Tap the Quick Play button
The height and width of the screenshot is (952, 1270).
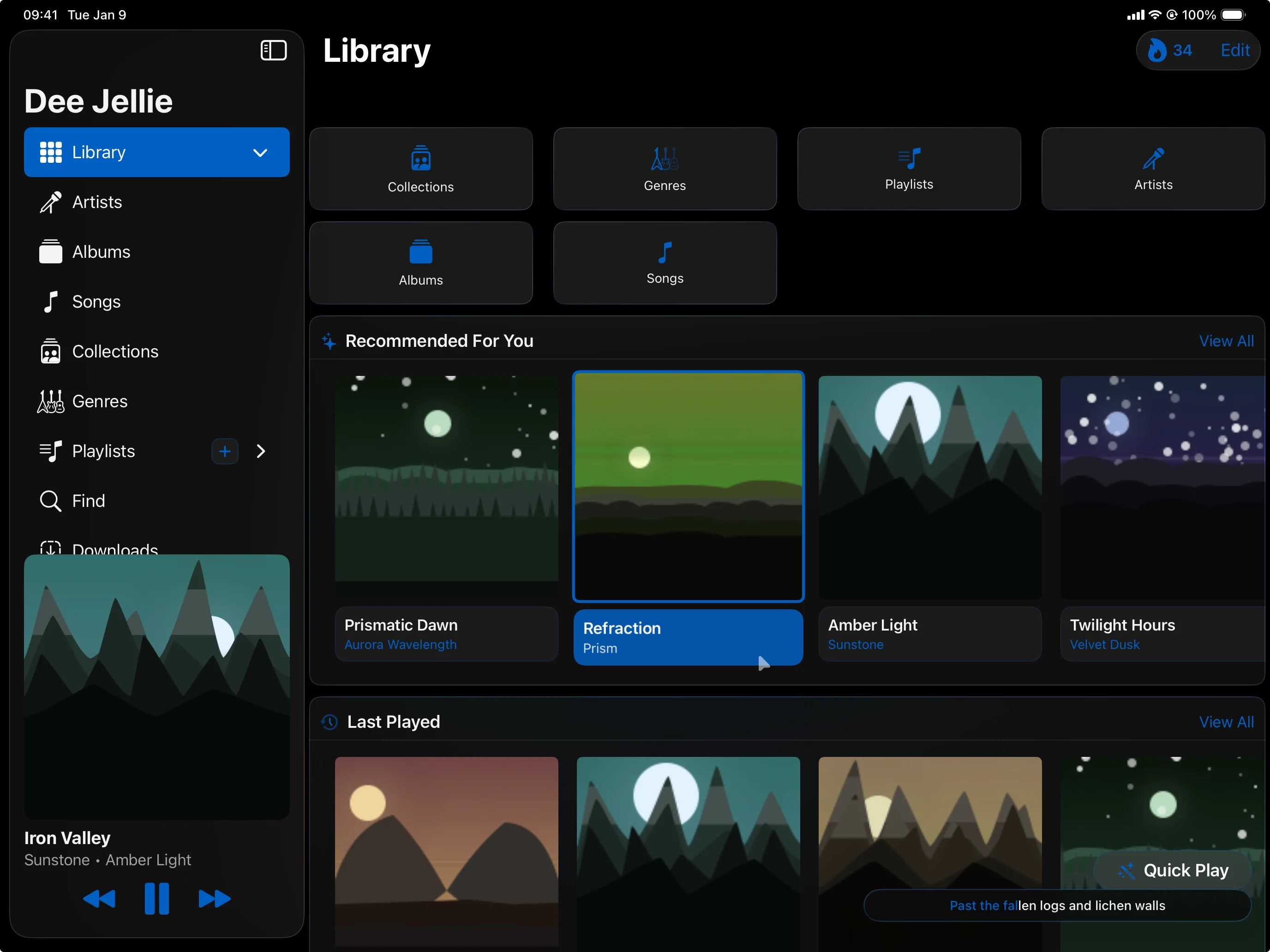click(1174, 870)
